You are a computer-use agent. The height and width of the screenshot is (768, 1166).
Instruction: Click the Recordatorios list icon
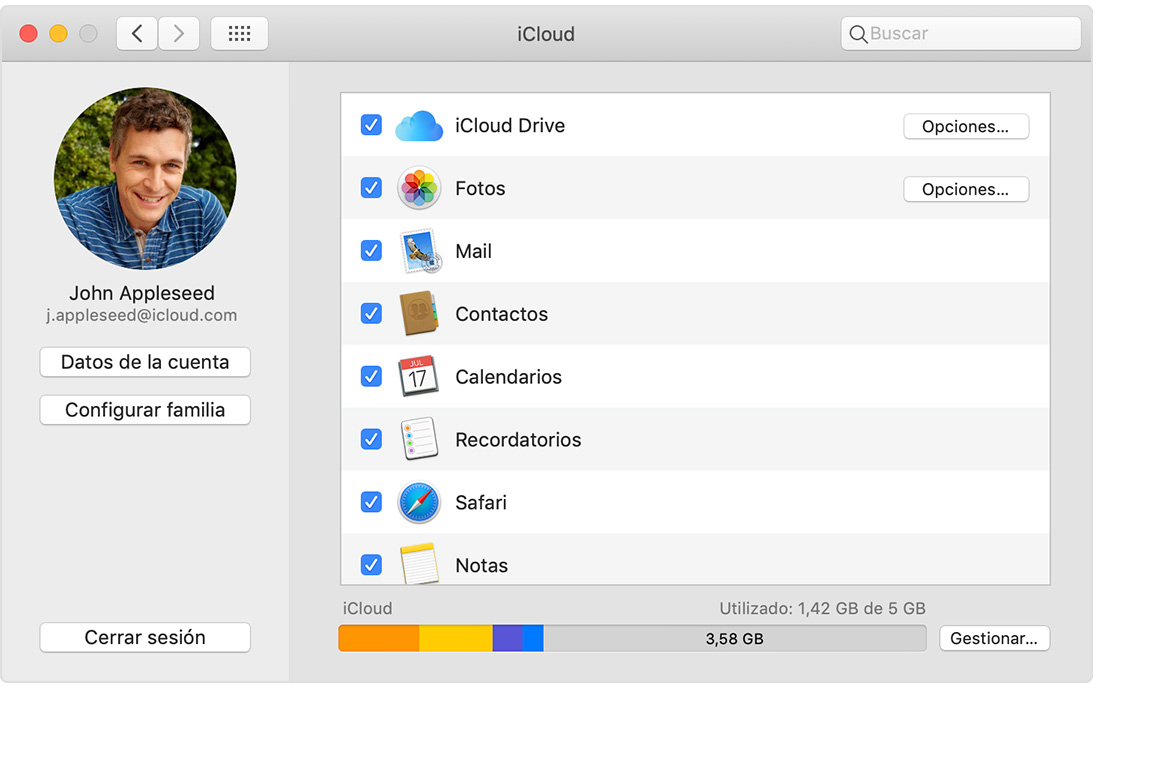pyautogui.click(x=419, y=439)
